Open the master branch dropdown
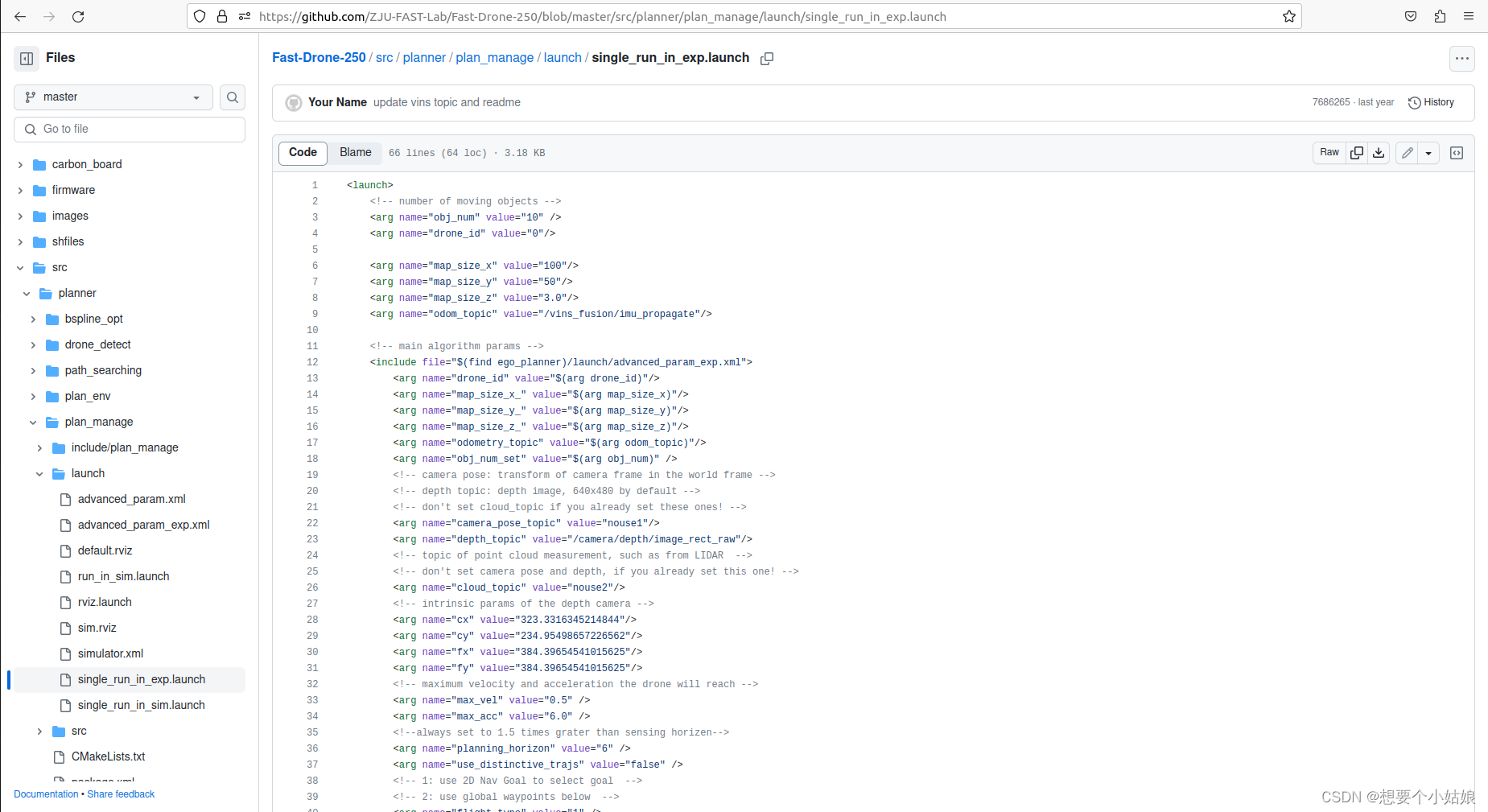Viewport: 1488px width, 812px height. pos(113,97)
